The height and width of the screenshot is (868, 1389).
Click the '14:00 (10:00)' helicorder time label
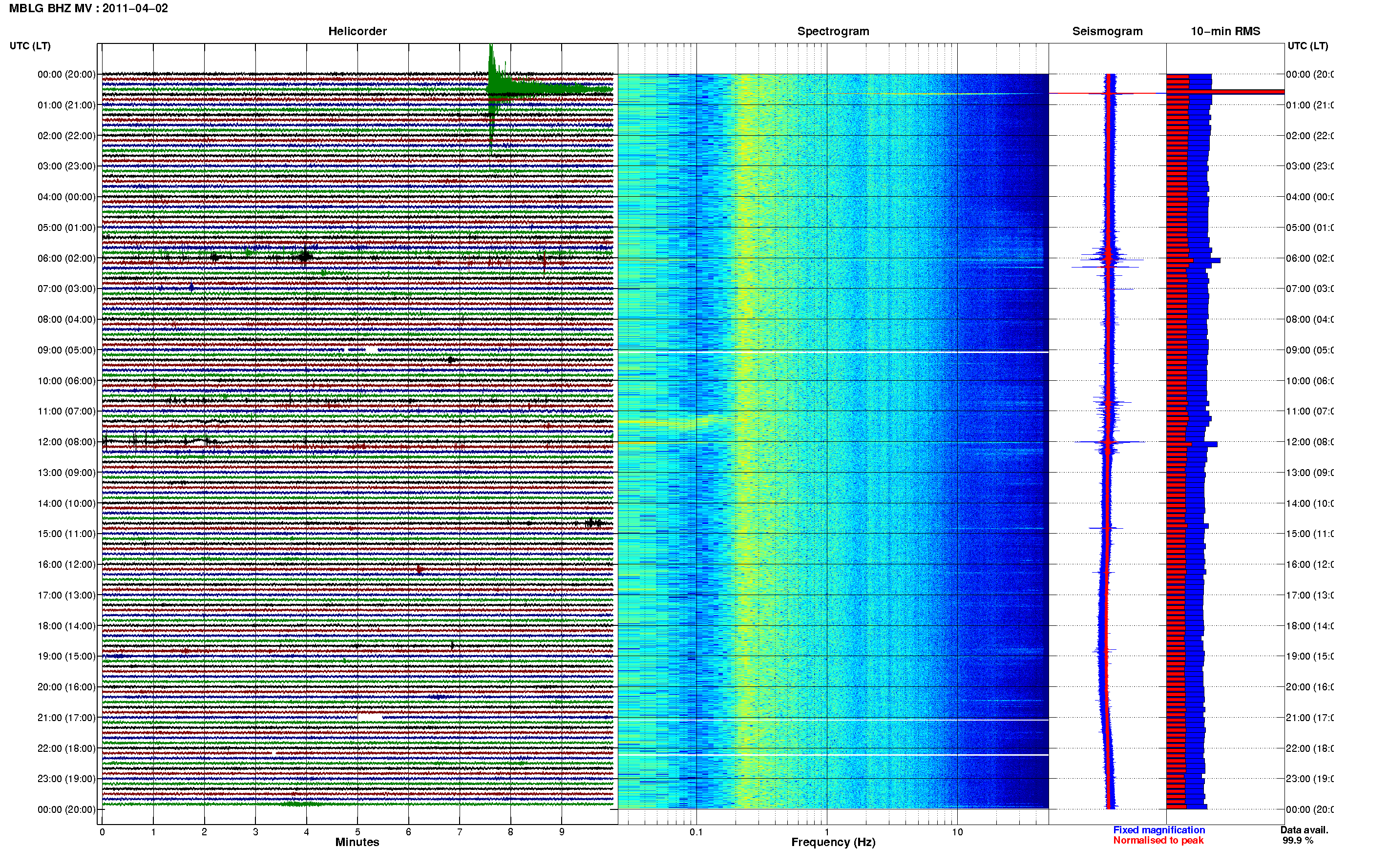click(x=66, y=503)
